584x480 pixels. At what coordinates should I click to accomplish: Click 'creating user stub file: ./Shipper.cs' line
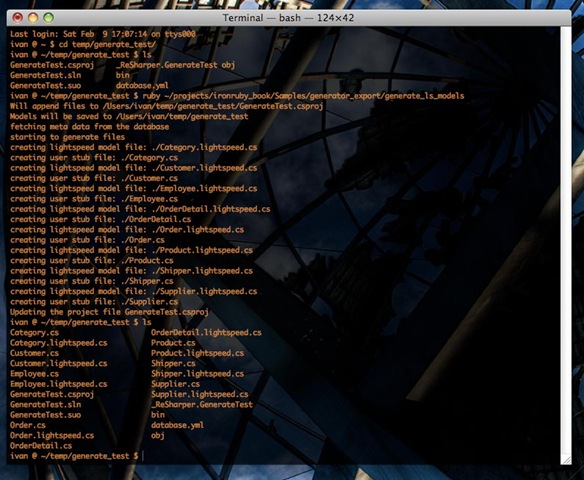(92, 281)
